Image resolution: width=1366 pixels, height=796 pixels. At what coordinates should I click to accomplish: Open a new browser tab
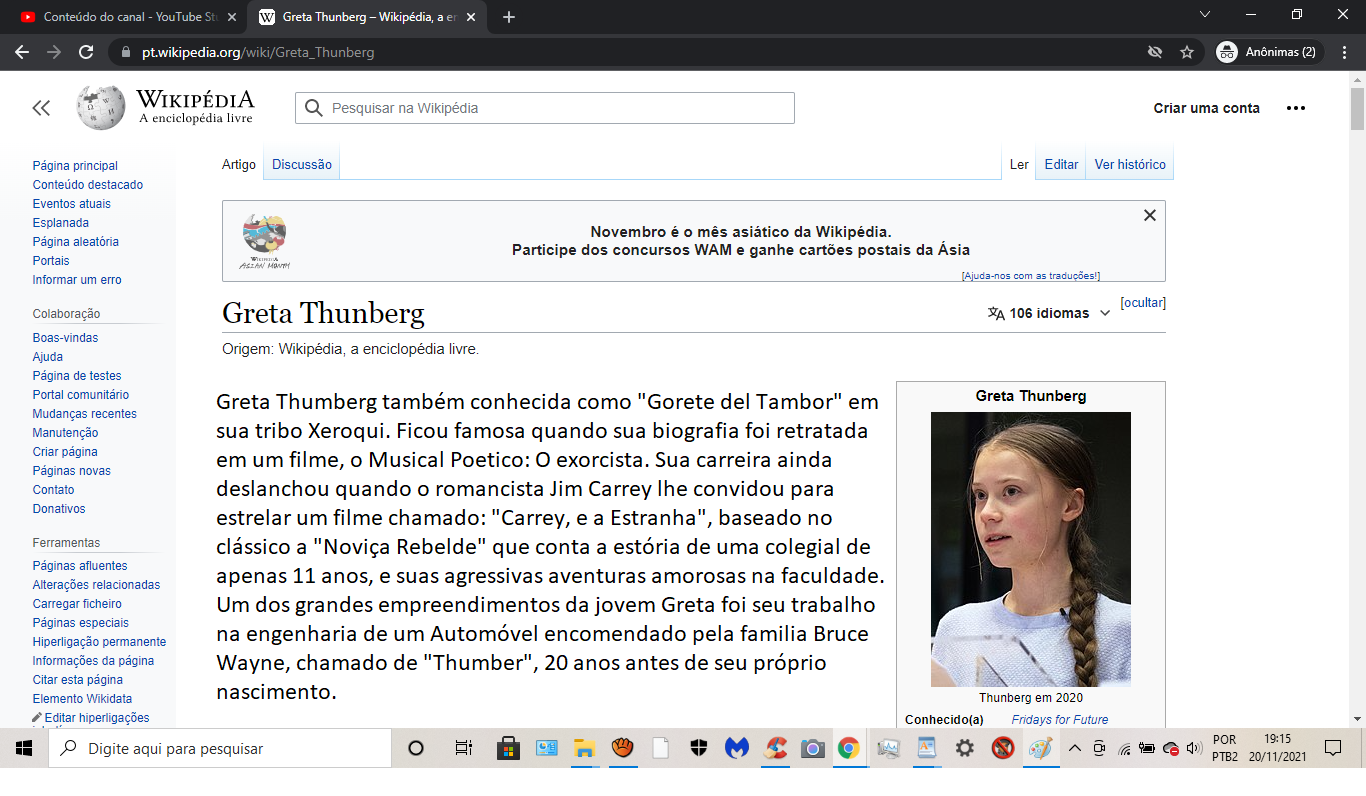pos(509,17)
